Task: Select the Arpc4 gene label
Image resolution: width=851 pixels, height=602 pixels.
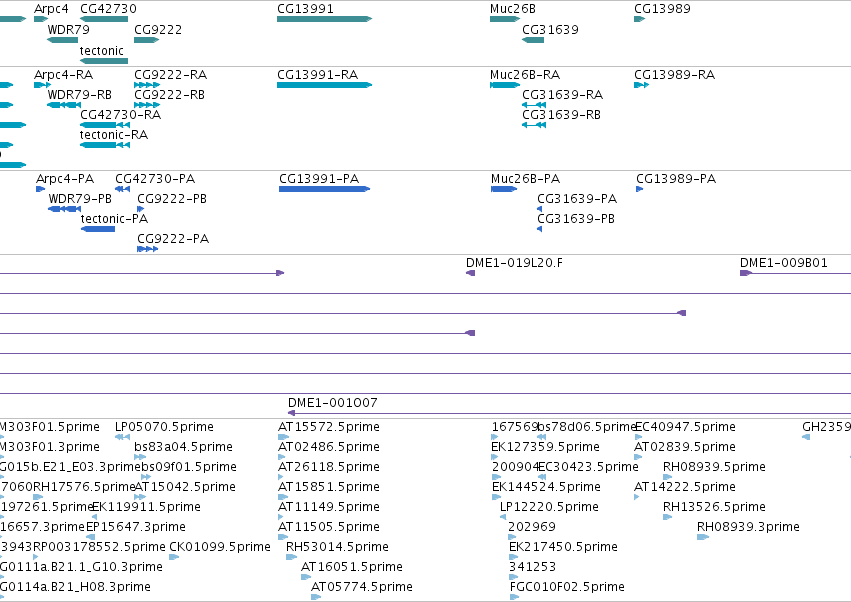Action: tap(51, 9)
